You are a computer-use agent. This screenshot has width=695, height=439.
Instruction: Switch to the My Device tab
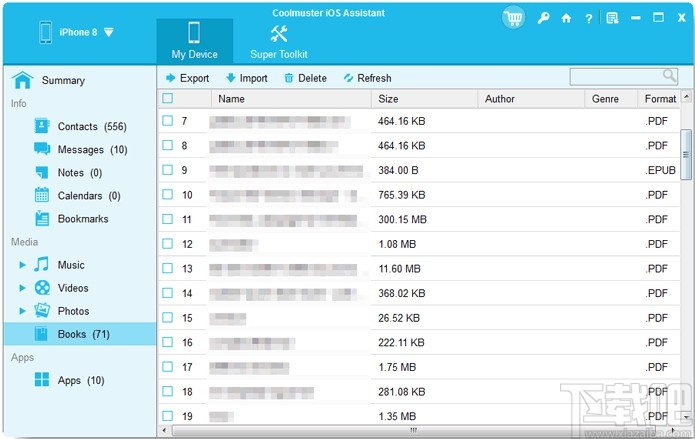tap(195, 41)
